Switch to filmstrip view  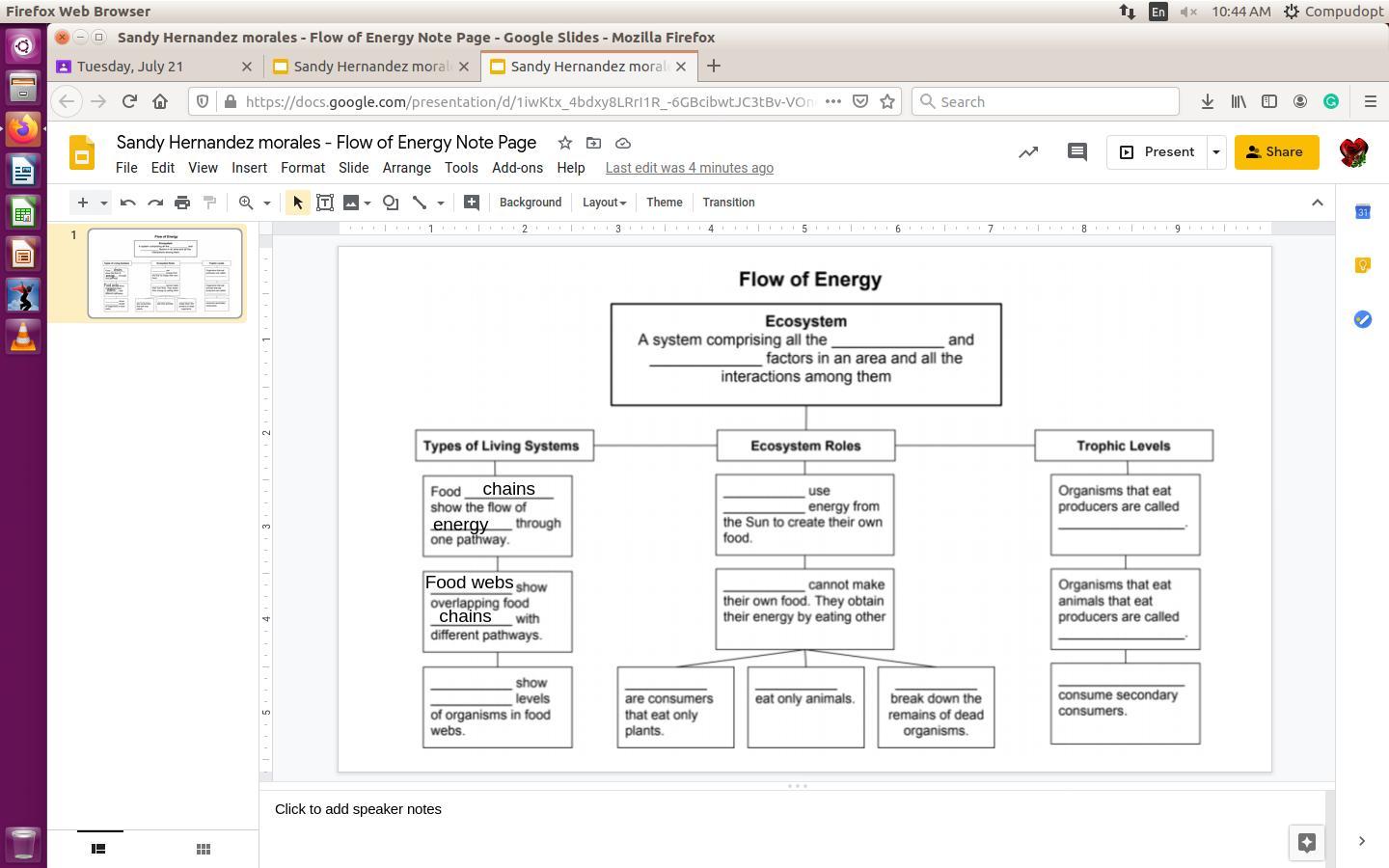(x=98, y=849)
